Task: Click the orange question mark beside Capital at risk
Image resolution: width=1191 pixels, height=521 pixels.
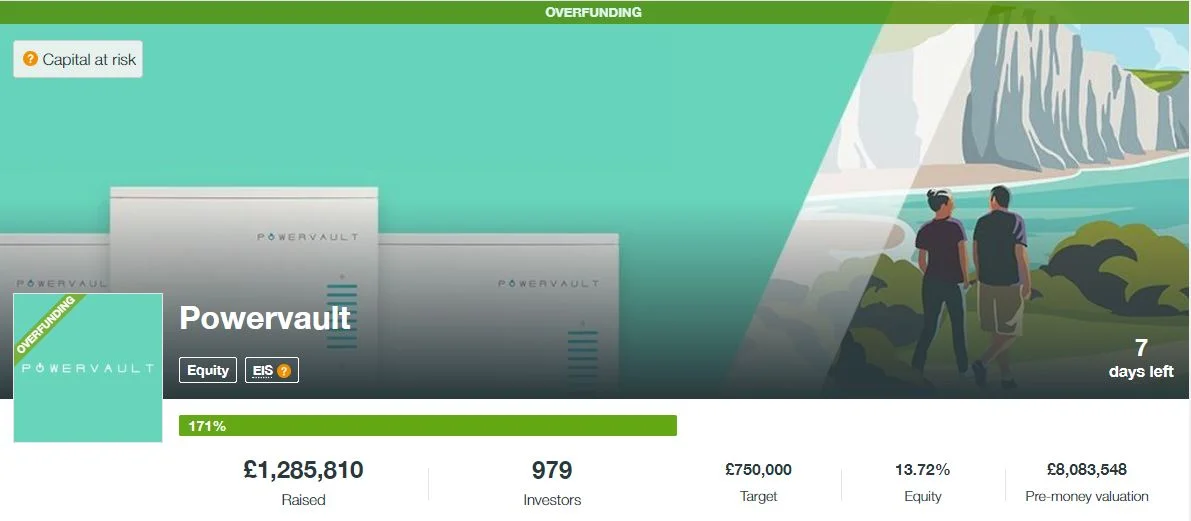Action: point(30,58)
